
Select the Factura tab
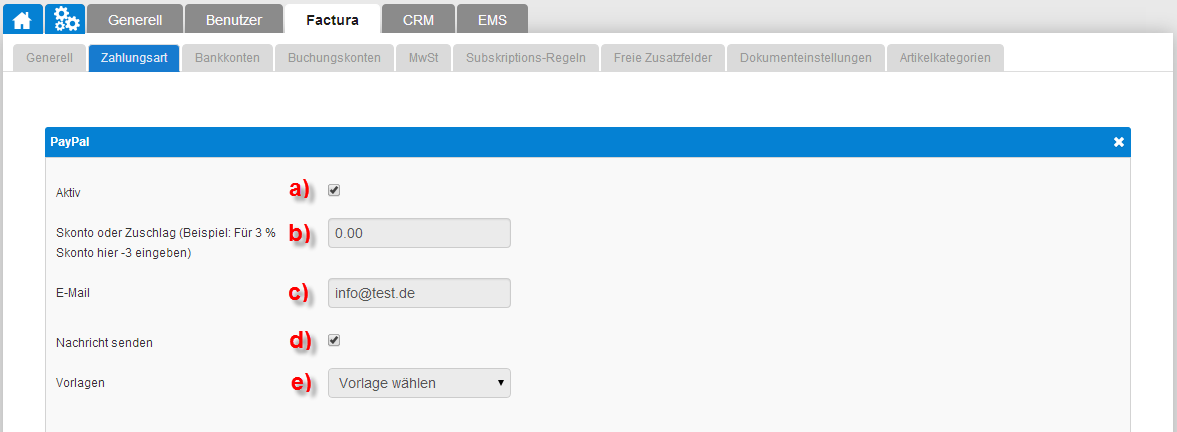(x=333, y=20)
